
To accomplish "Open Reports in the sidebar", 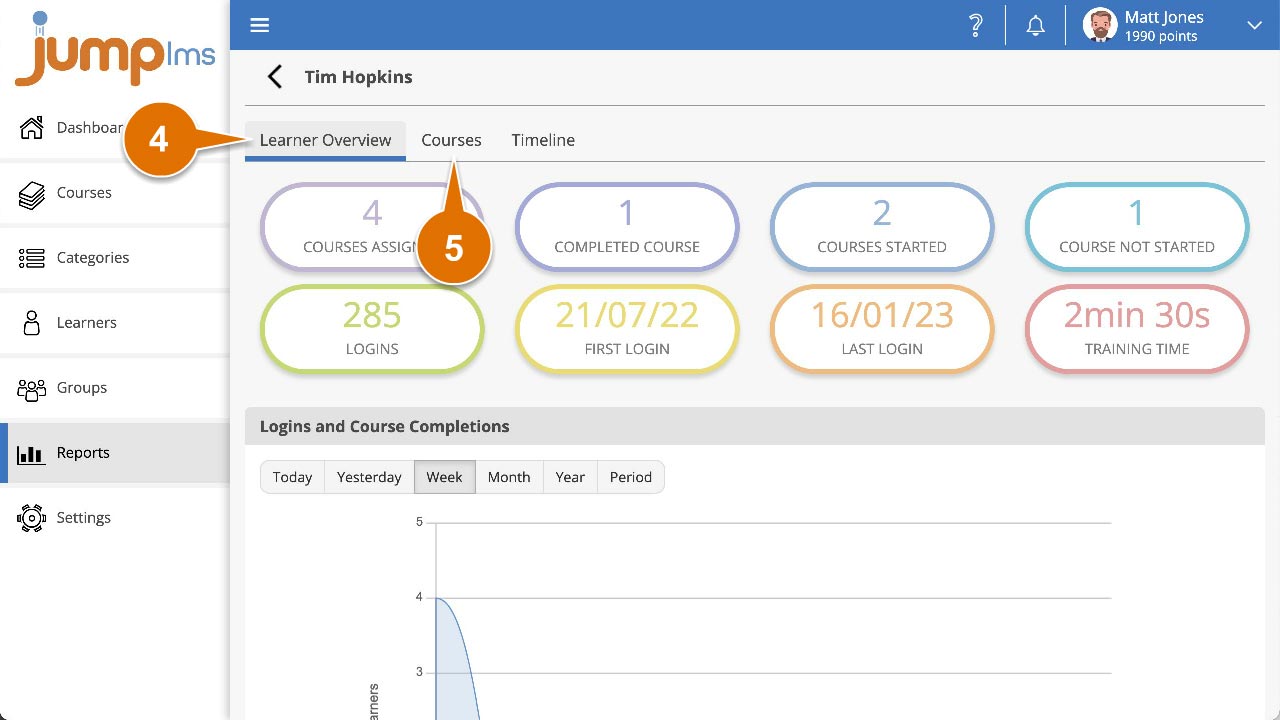I will coord(83,453).
